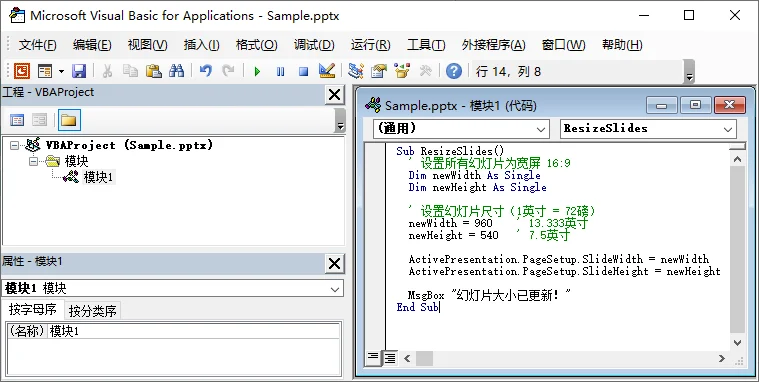759x382 pixels.
Task: Click the Reset stop icon
Action: click(304, 72)
